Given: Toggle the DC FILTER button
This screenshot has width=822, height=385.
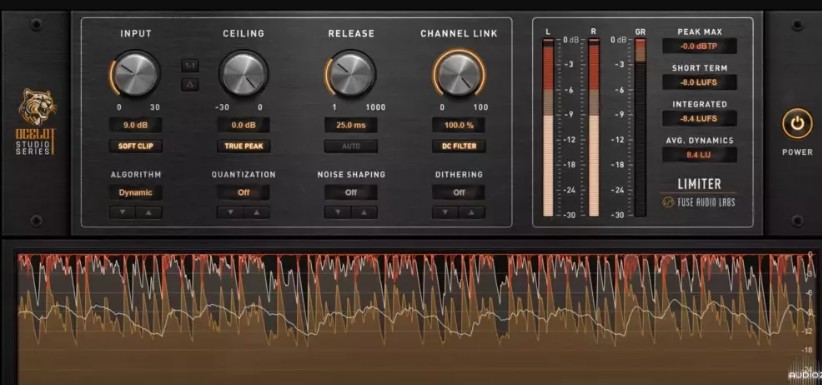Looking at the screenshot, I should point(459,146).
